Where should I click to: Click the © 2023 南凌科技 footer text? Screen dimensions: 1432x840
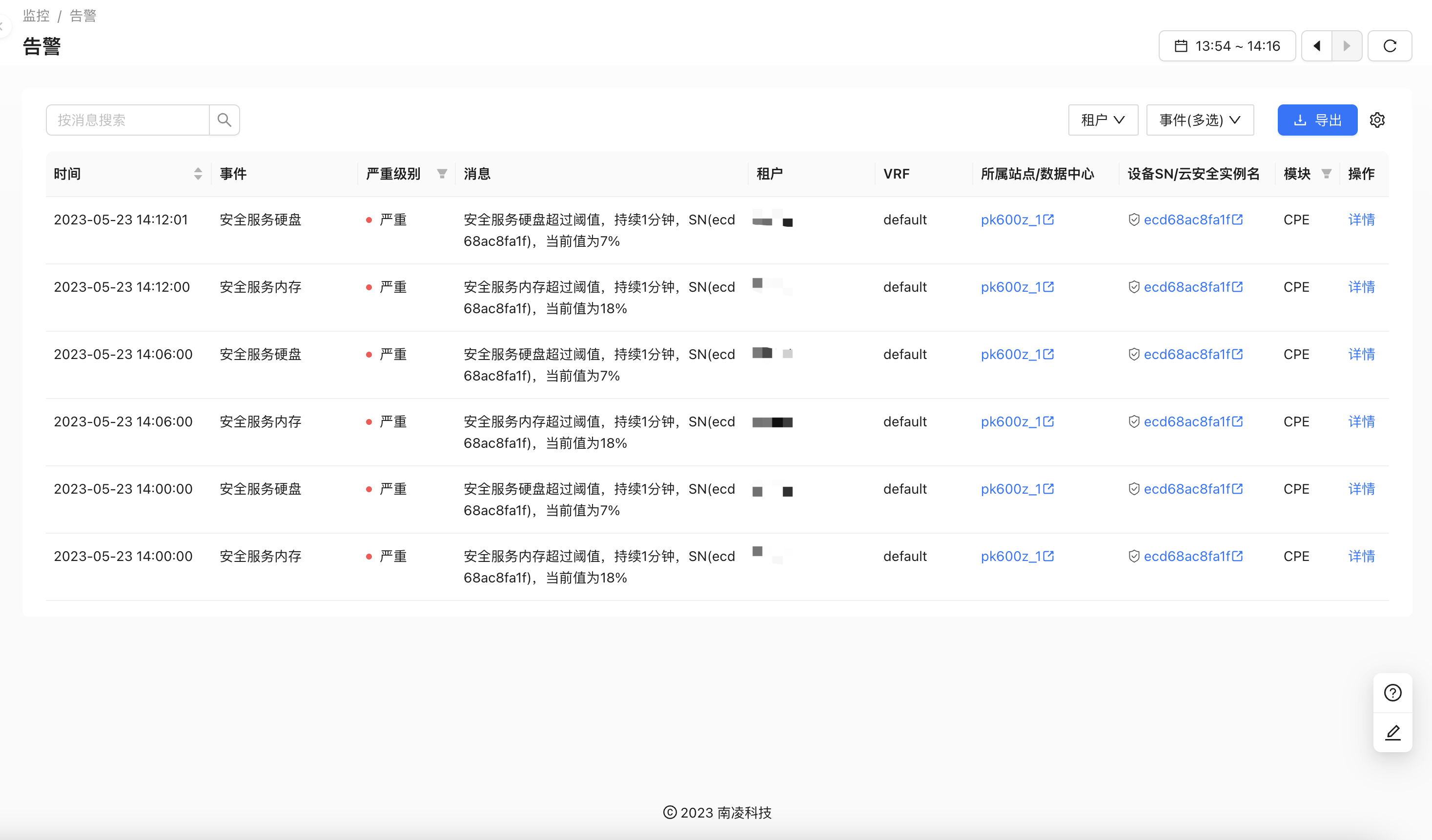(717, 813)
